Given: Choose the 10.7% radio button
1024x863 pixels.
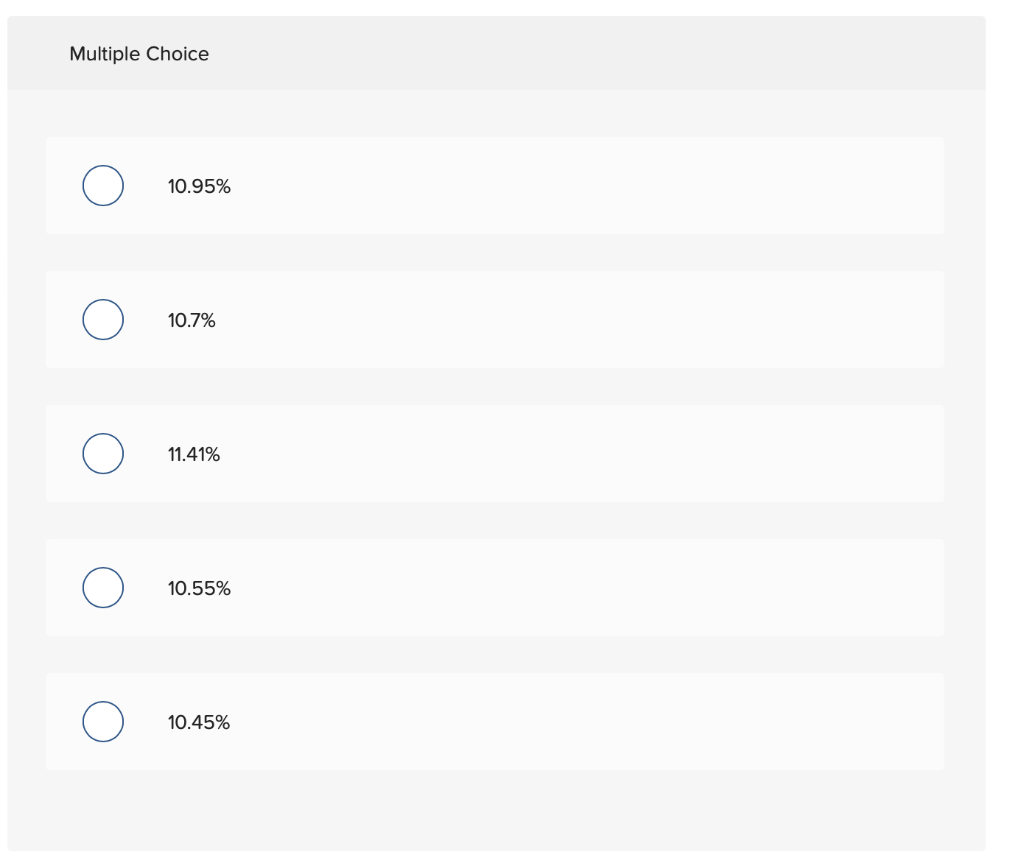Looking at the screenshot, I should (103, 320).
